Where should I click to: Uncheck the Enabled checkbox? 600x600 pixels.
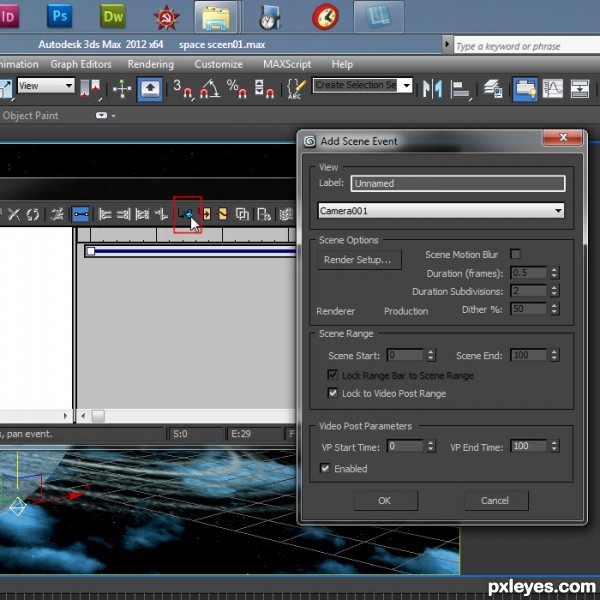point(325,468)
